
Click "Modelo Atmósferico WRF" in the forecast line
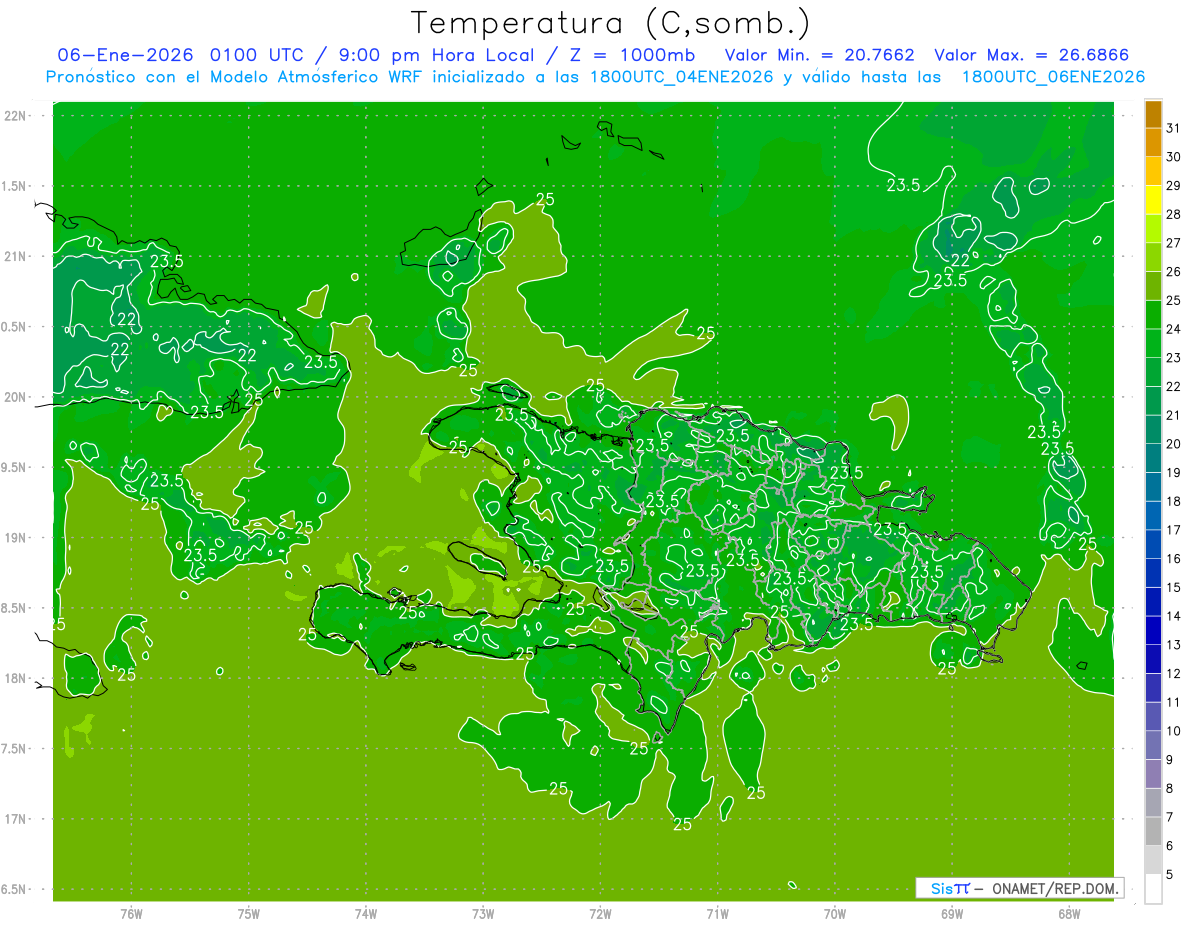coord(314,77)
